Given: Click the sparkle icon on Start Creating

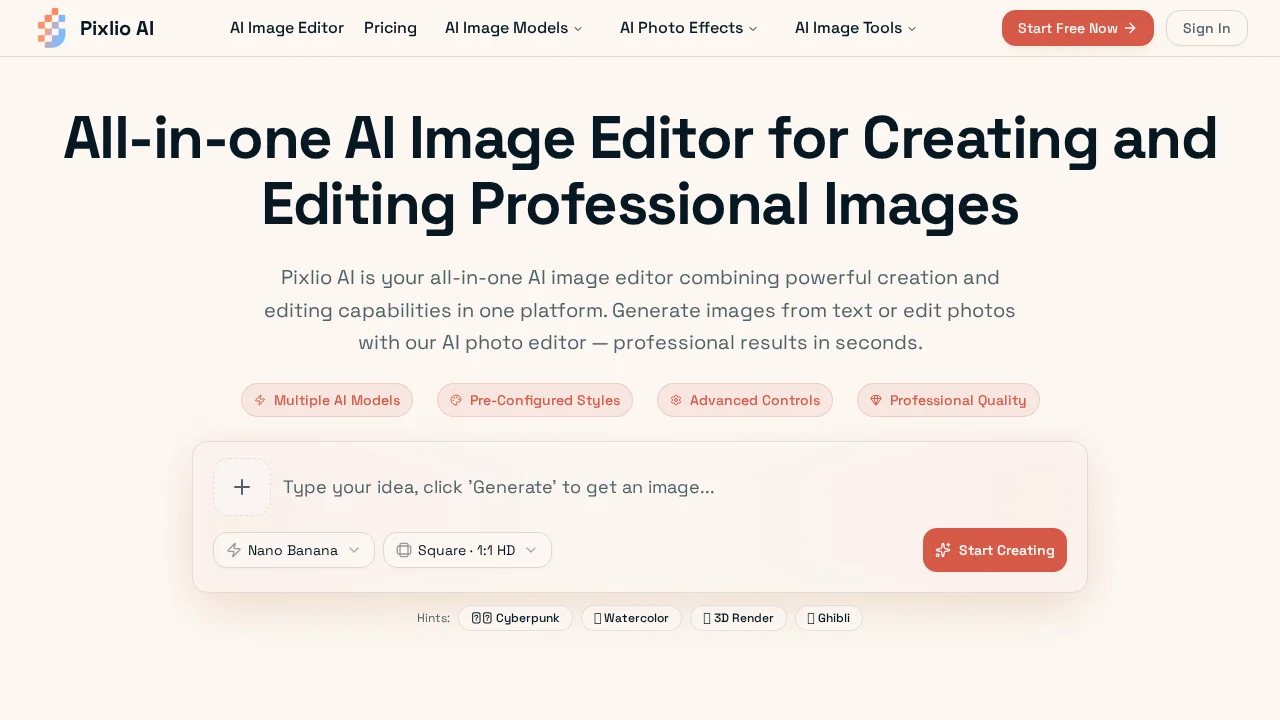Looking at the screenshot, I should [942, 550].
